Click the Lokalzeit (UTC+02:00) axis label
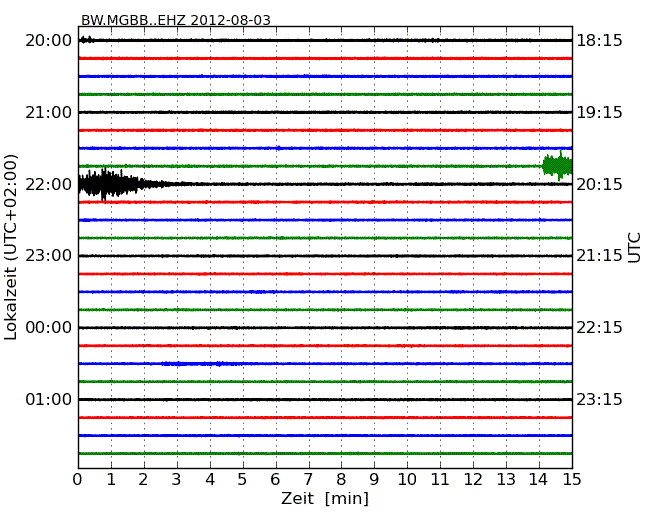Viewport: 650px width, 520px height. pos(11,247)
